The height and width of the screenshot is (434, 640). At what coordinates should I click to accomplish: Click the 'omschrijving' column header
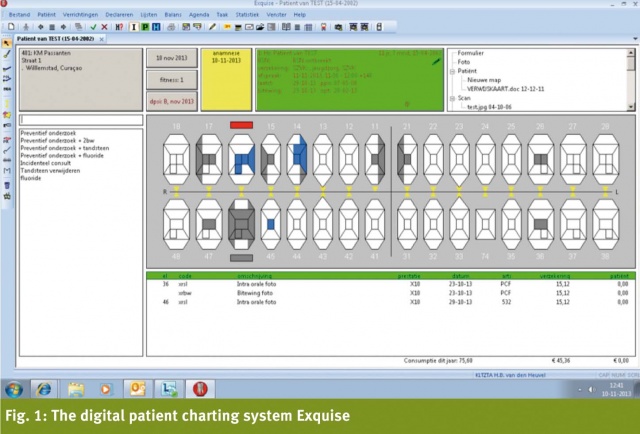coord(254,276)
